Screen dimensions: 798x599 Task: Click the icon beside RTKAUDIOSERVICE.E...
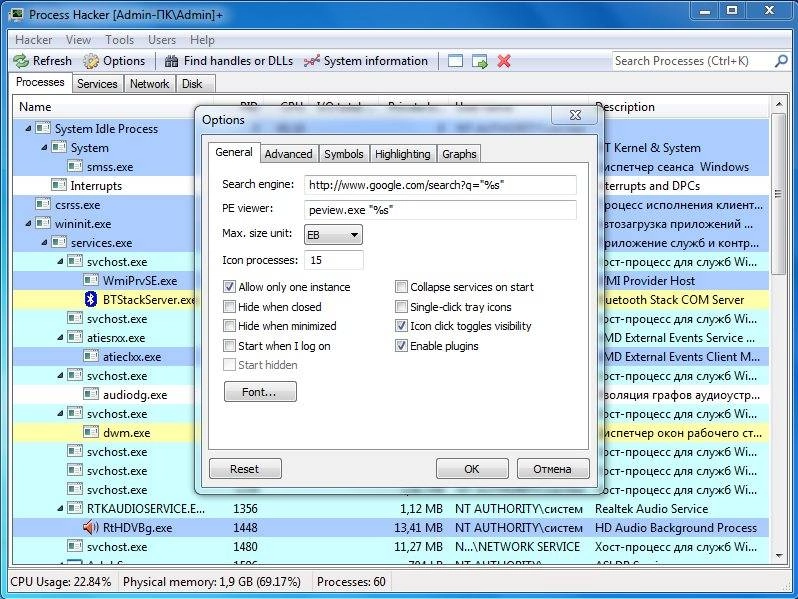click(x=75, y=508)
